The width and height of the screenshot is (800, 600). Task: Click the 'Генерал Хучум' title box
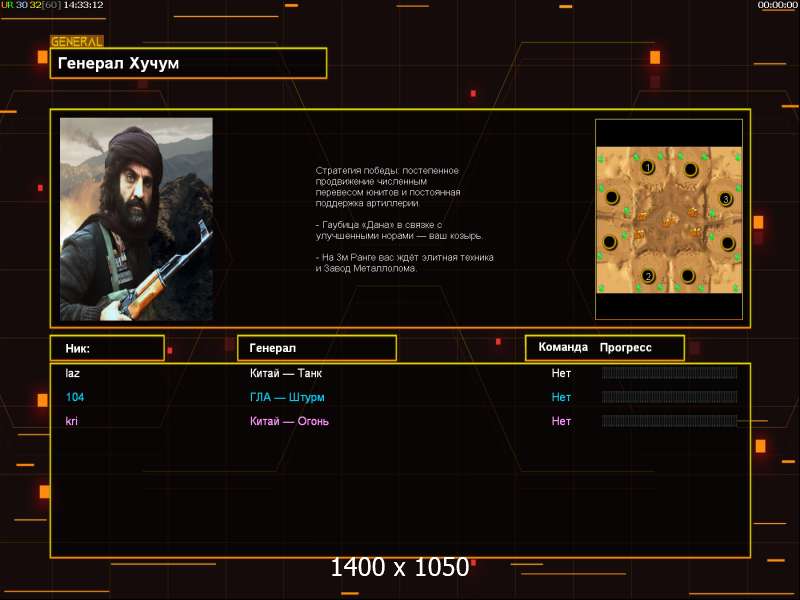(x=188, y=63)
